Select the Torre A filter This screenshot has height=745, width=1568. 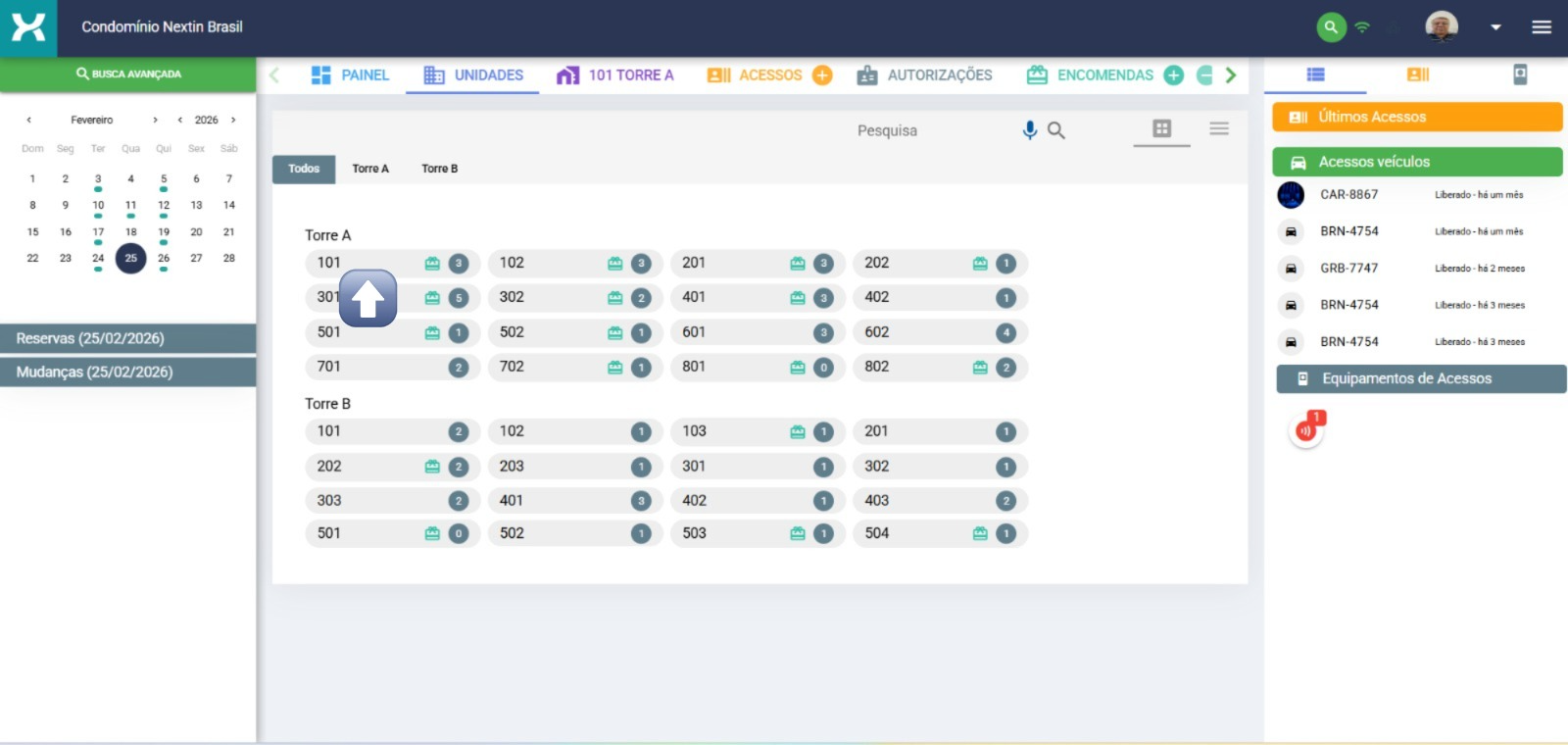(370, 169)
